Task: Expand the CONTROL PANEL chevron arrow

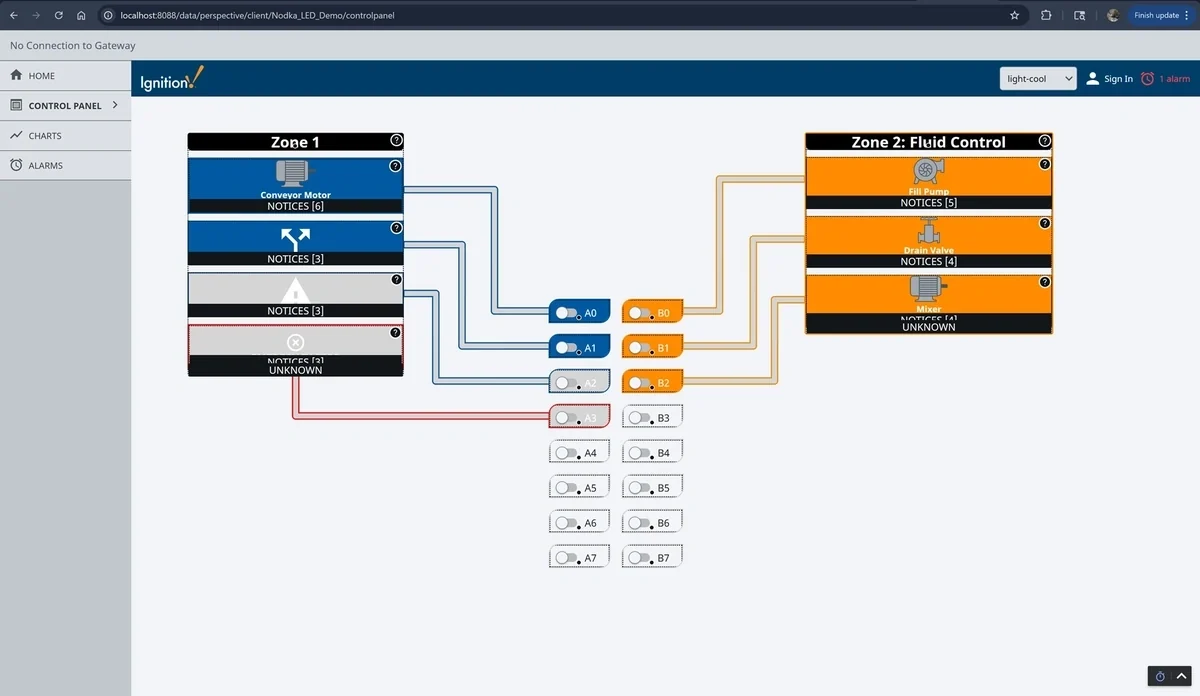Action: click(x=115, y=105)
